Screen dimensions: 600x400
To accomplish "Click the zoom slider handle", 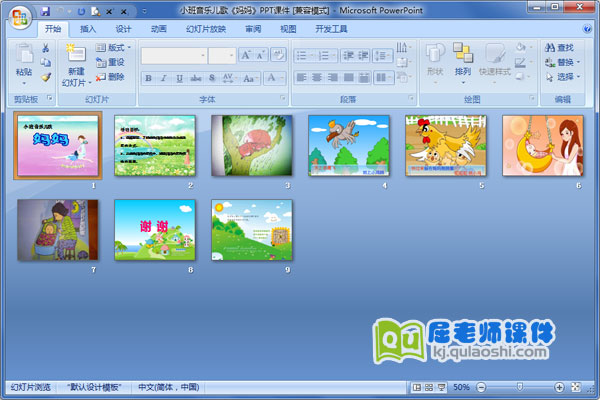I will (520, 387).
